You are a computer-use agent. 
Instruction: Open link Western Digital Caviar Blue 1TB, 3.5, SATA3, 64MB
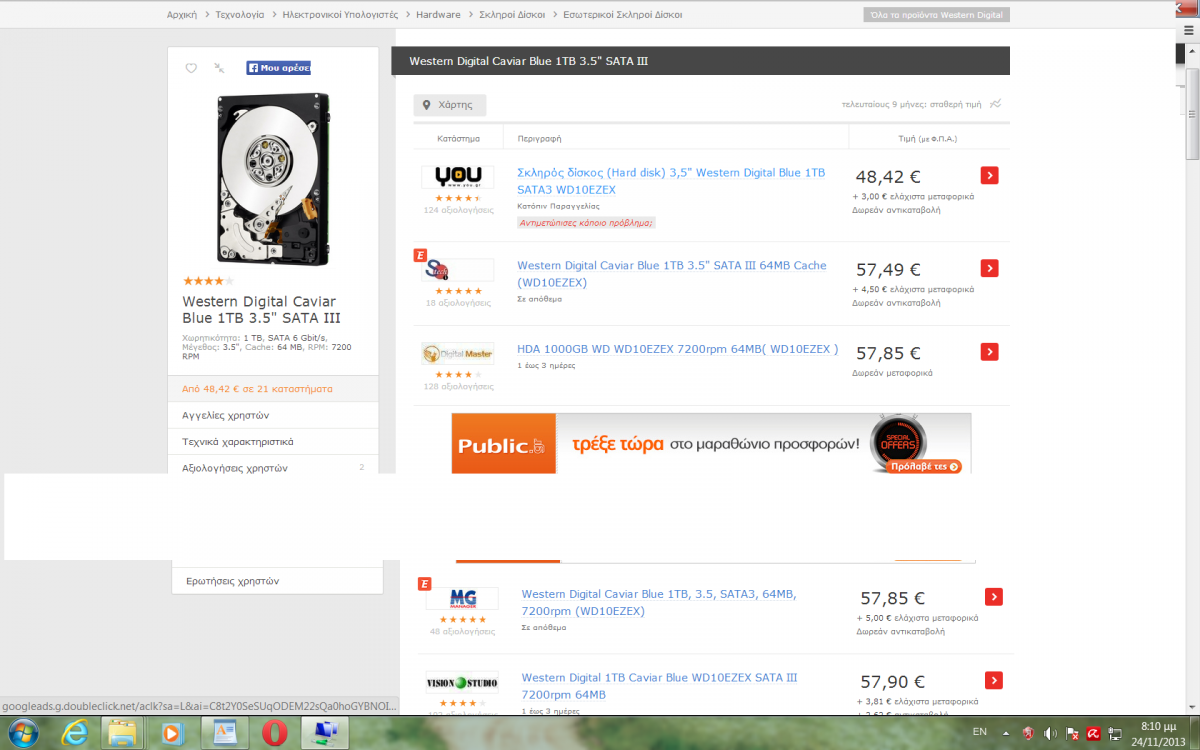[659, 602]
